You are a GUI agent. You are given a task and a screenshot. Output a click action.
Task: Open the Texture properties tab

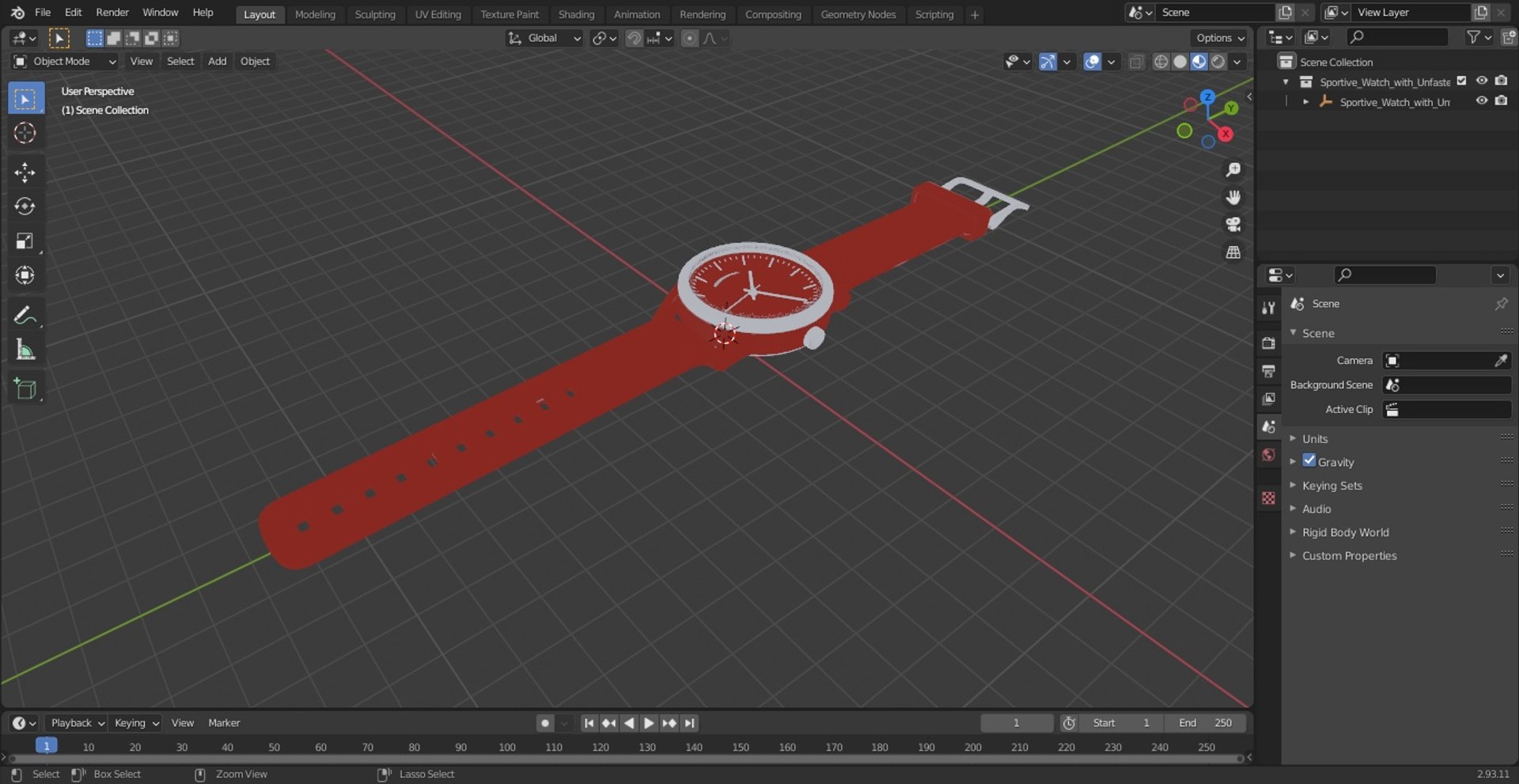pyautogui.click(x=1269, y=498)
